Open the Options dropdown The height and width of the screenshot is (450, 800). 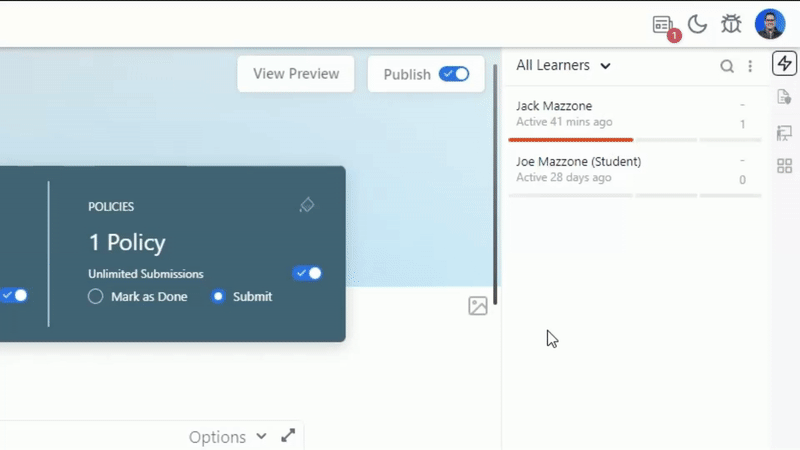(227, 437)
